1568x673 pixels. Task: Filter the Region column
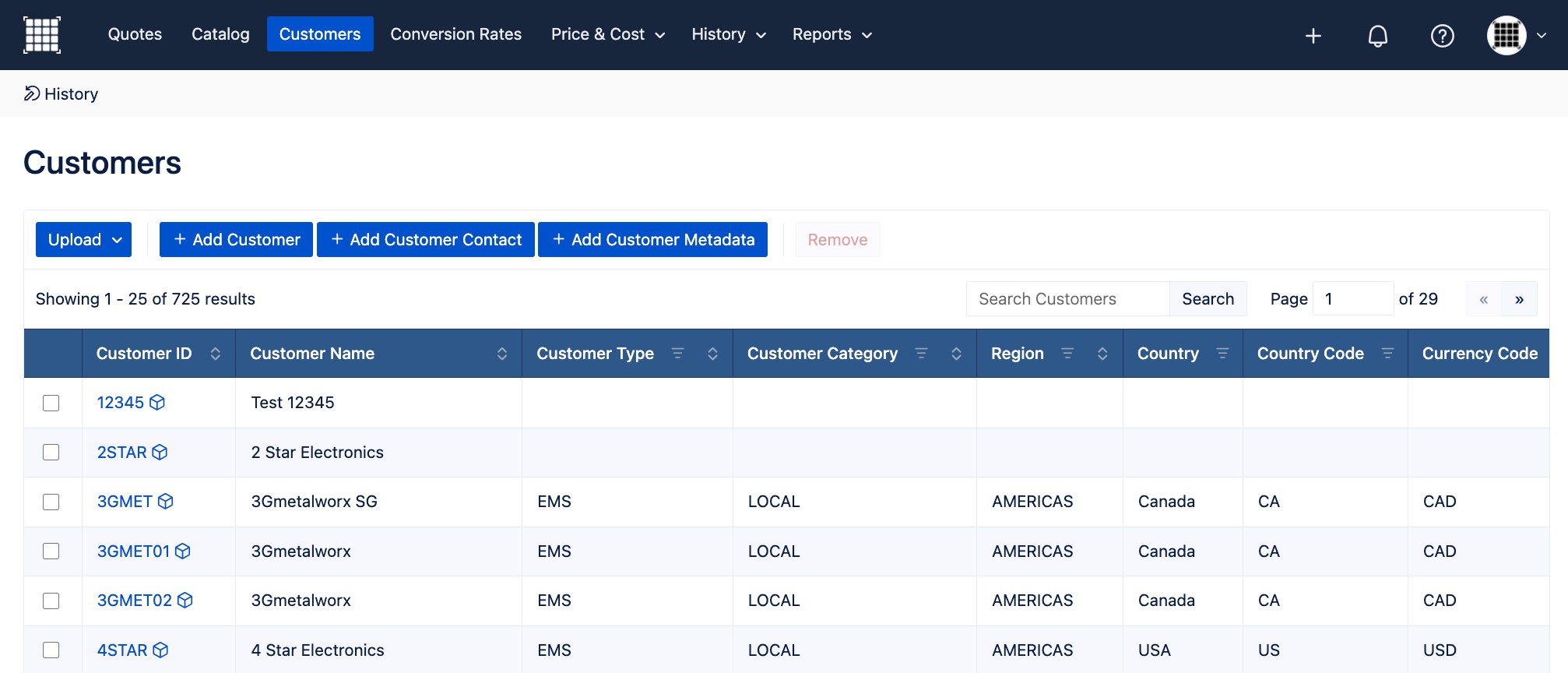coord(1067,354)
